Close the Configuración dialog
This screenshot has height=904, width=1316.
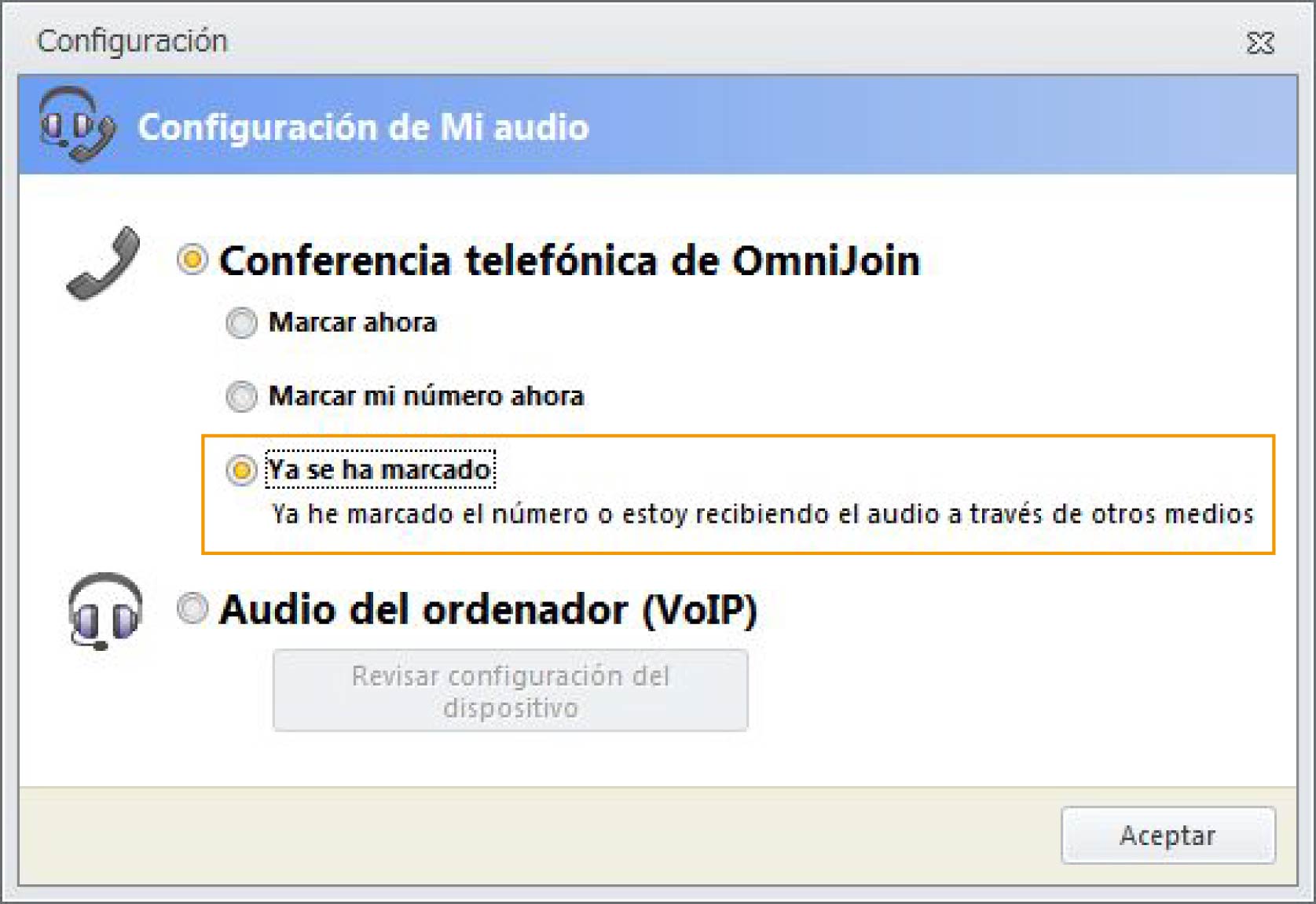pyautogui.click(x=1259, y=42)
